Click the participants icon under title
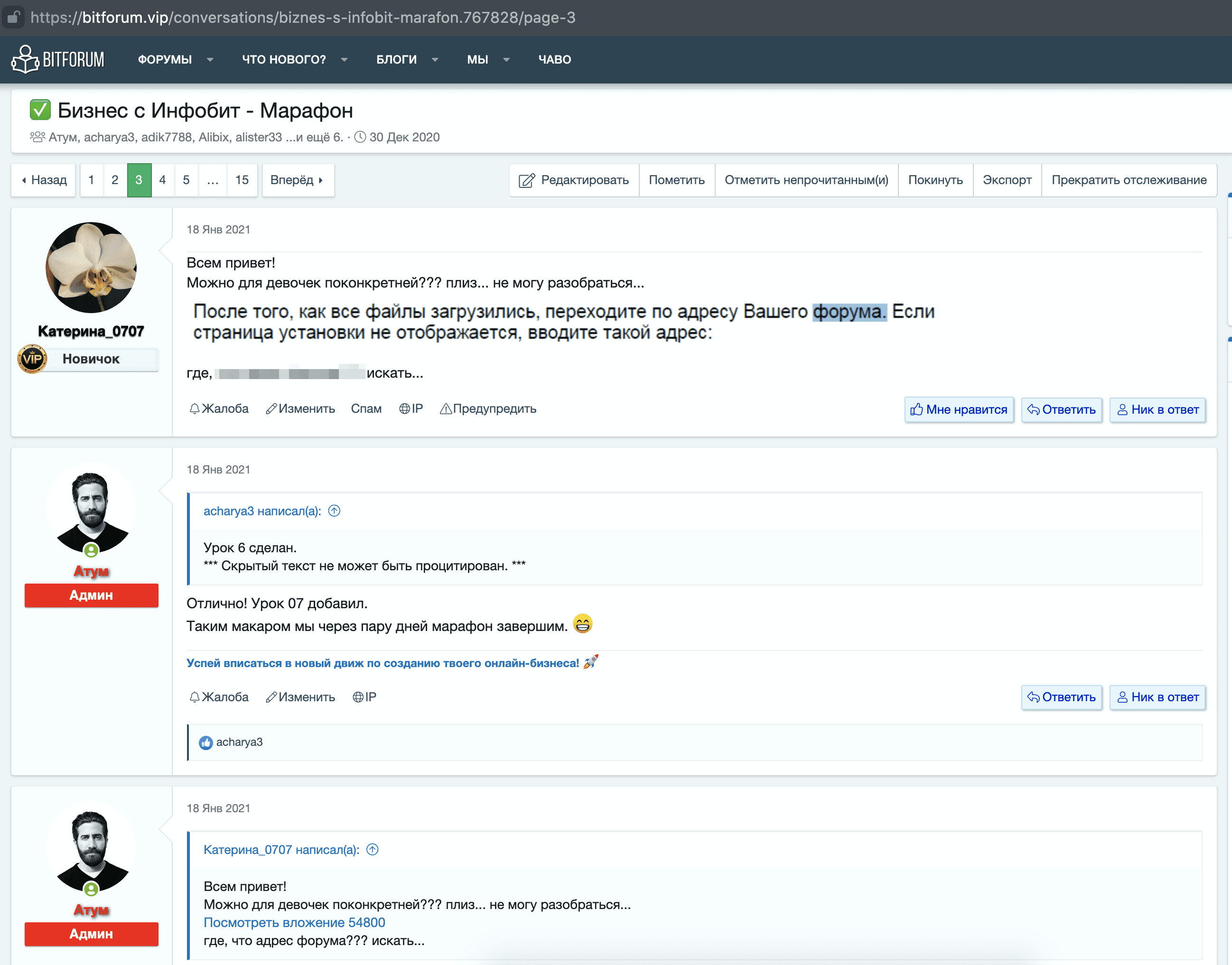The height and width of the screenshot is (965, 1232). click(37, 137)
